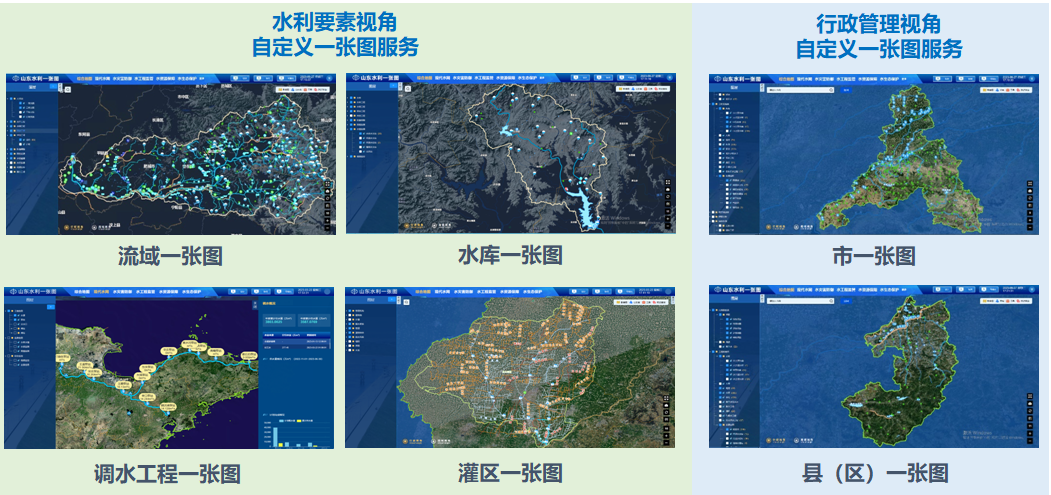Click fullscreen icon in 水库一张图 map toolbar
Viewport: 1051px width, 495px height.
click(668, 182)
